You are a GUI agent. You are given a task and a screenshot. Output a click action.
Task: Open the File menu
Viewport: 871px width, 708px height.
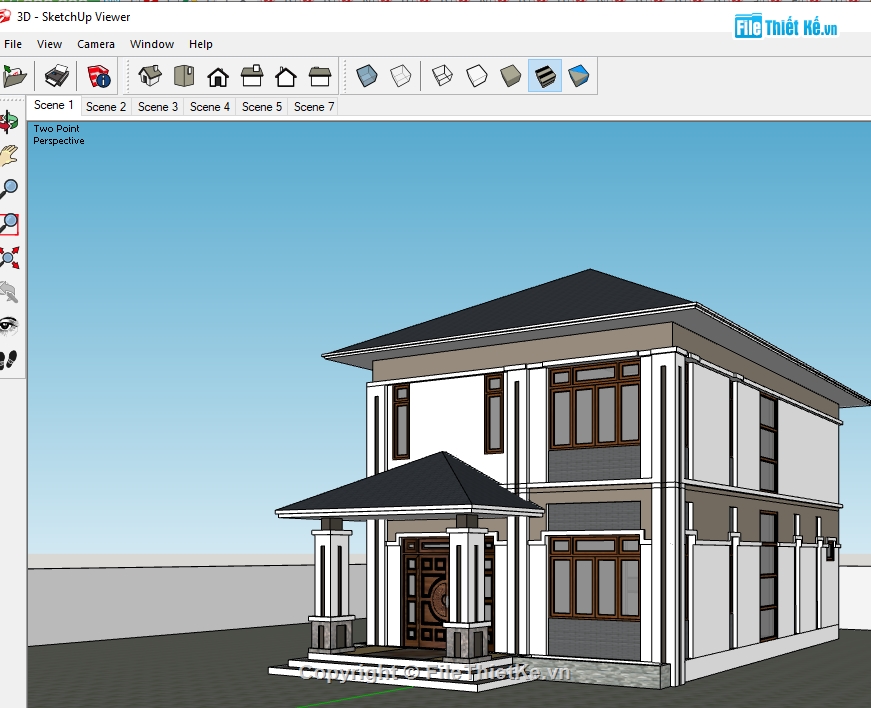(x=13, y=44)
